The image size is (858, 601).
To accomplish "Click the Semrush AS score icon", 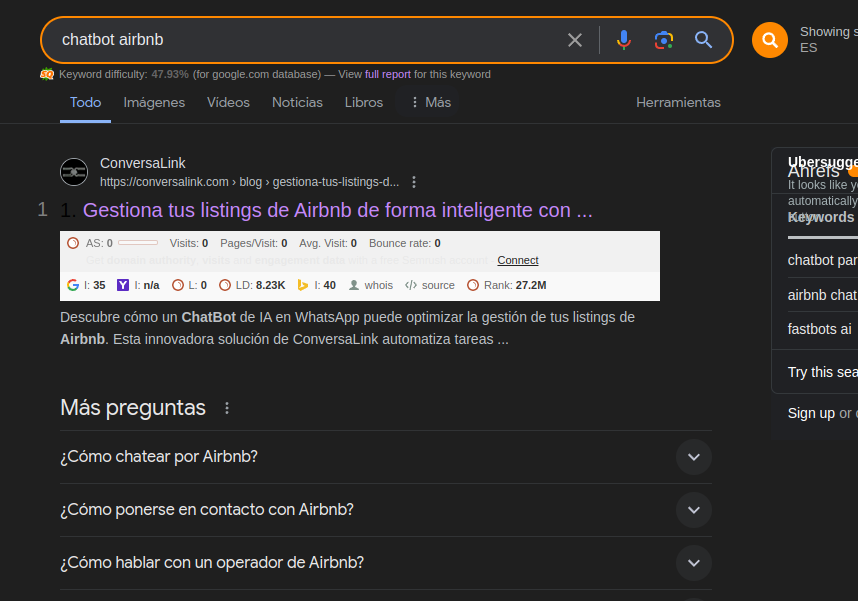I will [x=73, y=243].
